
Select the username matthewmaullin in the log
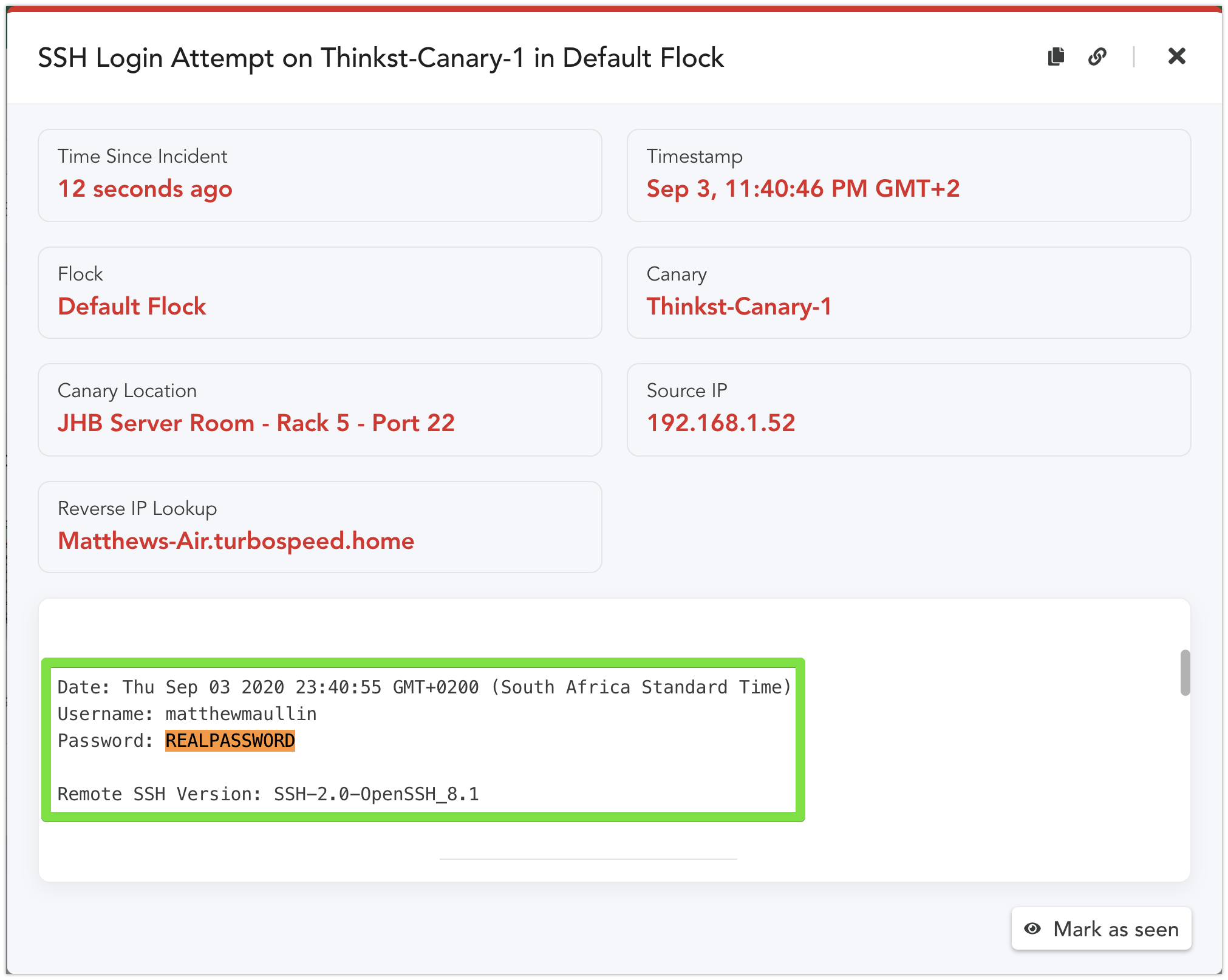point(240,713)
